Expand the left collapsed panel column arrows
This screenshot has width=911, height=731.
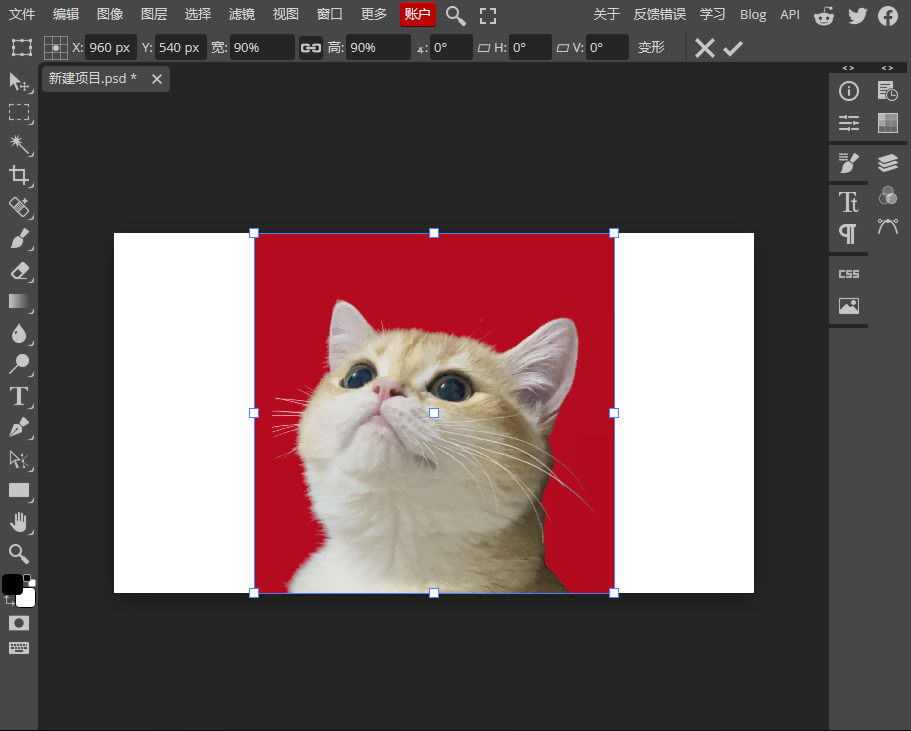click(x=848, y=68)
